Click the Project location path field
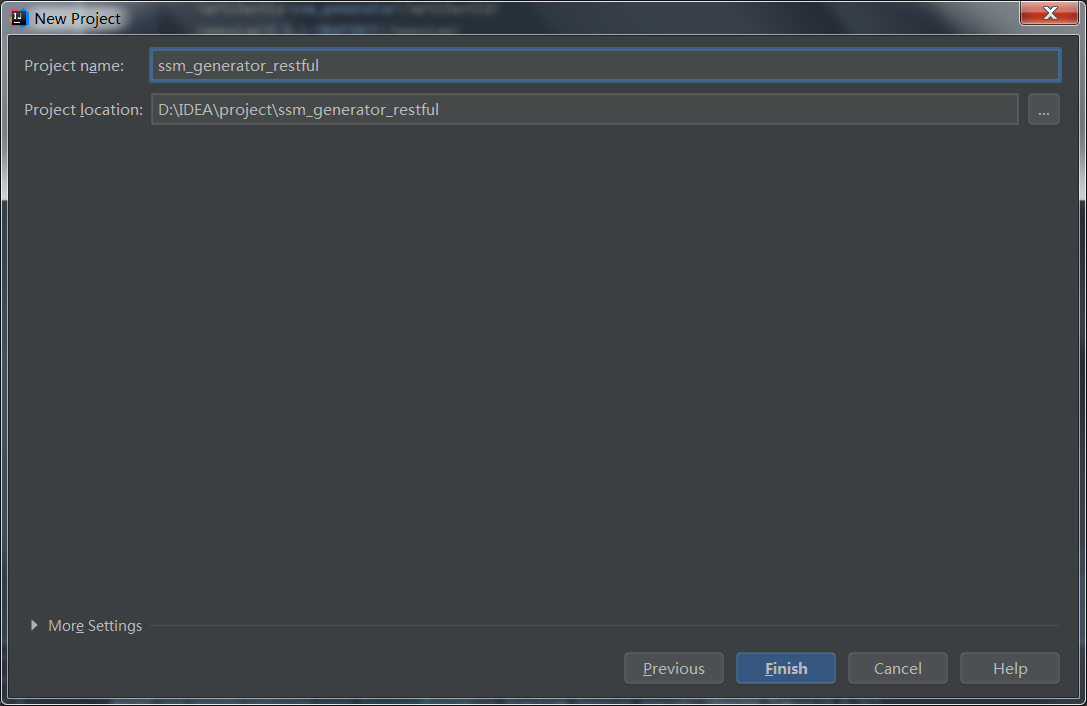 tap(584, 110)
